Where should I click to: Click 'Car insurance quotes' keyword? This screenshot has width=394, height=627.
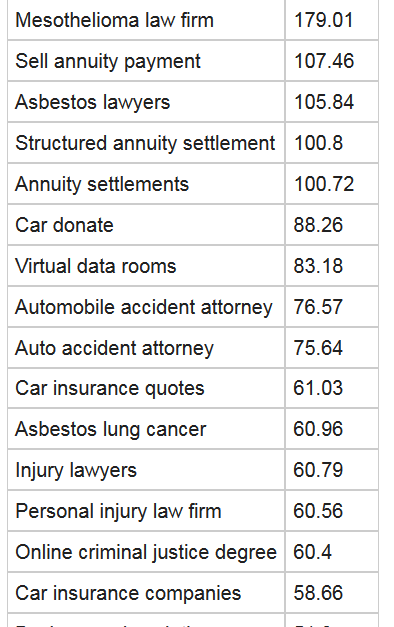pos(110,389)
